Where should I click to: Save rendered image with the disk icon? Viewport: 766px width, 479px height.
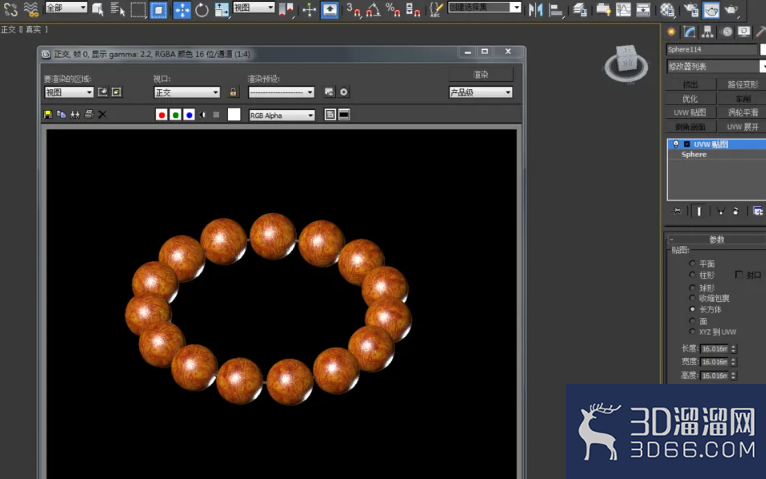48,114
